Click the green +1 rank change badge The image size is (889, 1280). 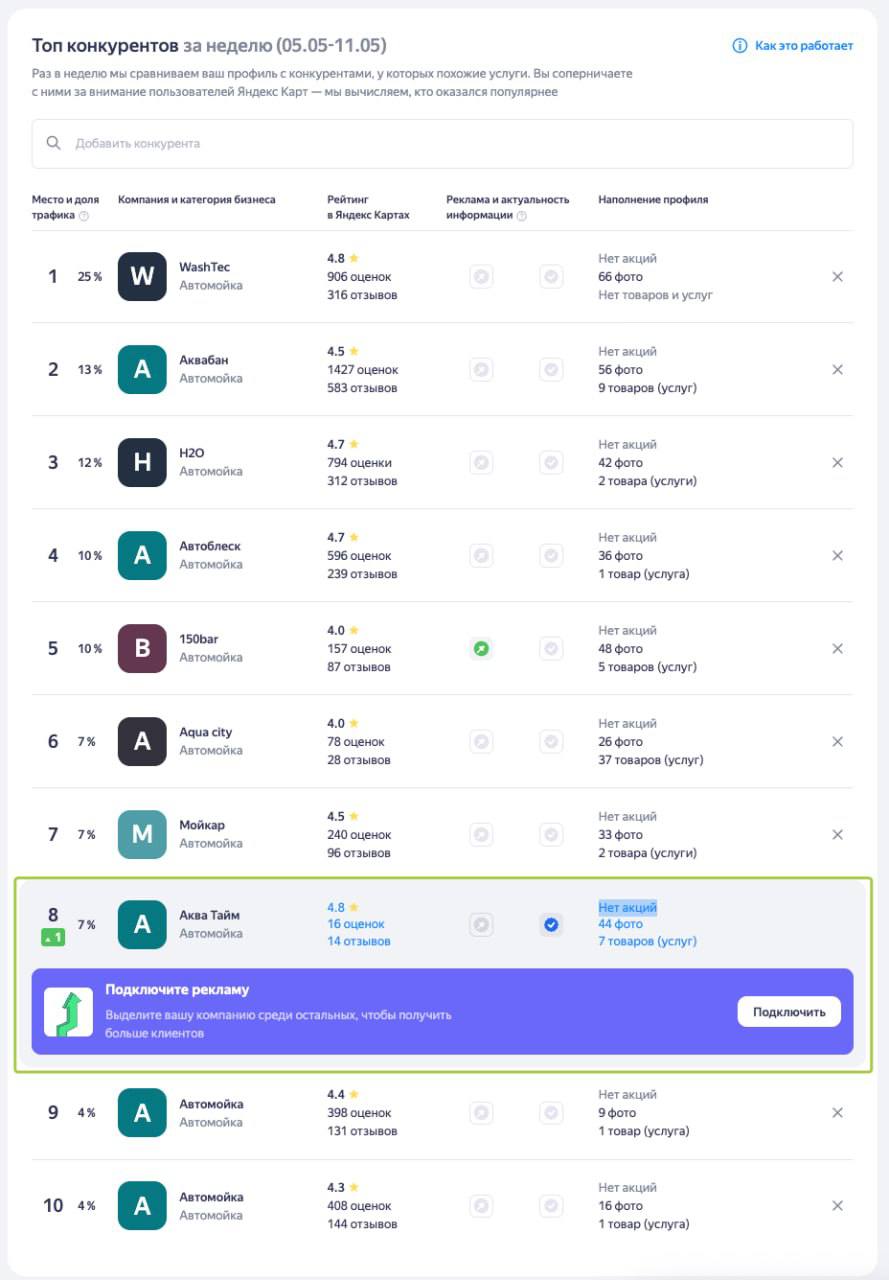tap(53, 938)
